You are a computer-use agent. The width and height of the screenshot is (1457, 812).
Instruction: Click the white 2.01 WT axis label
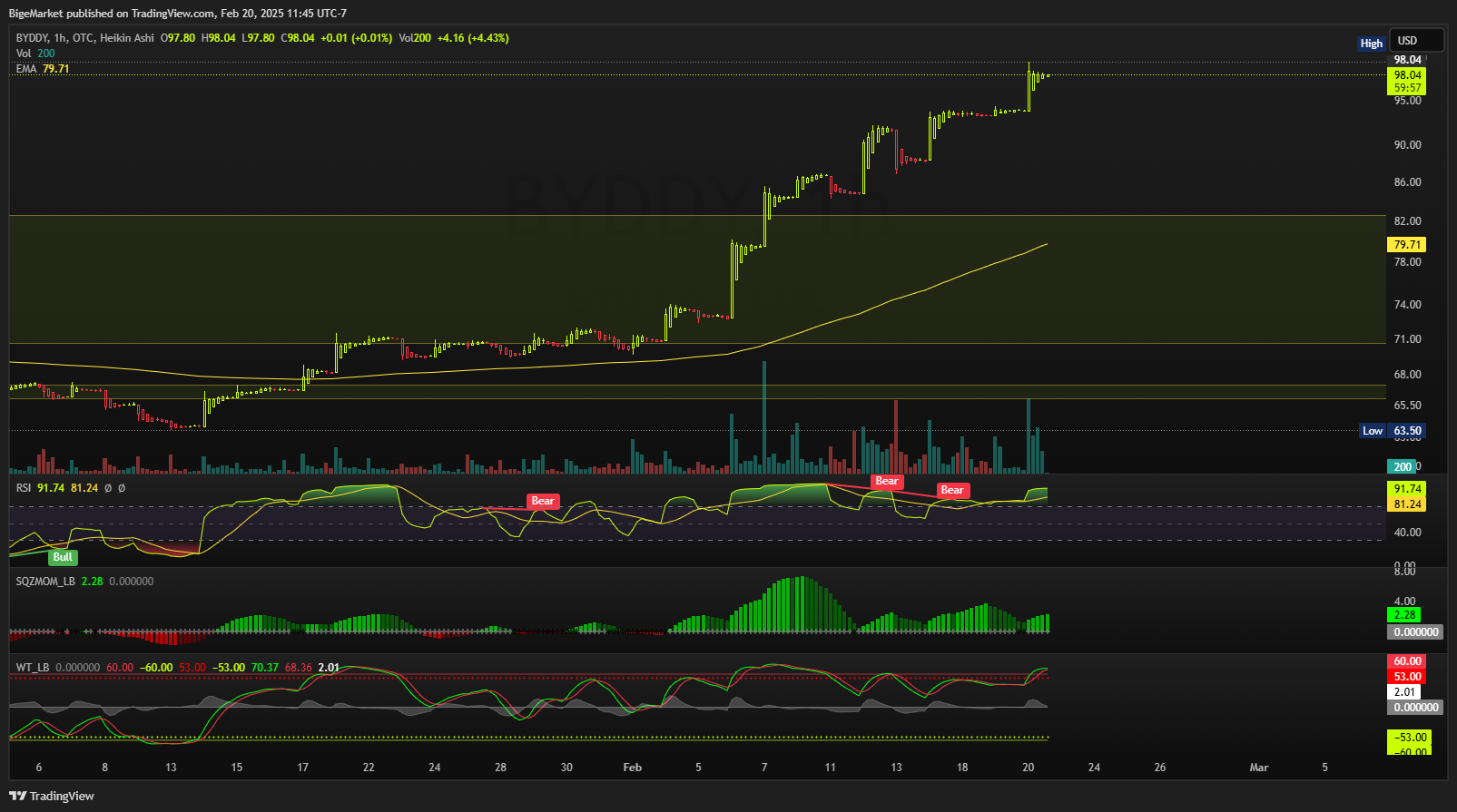click(x=1404, y=692)
